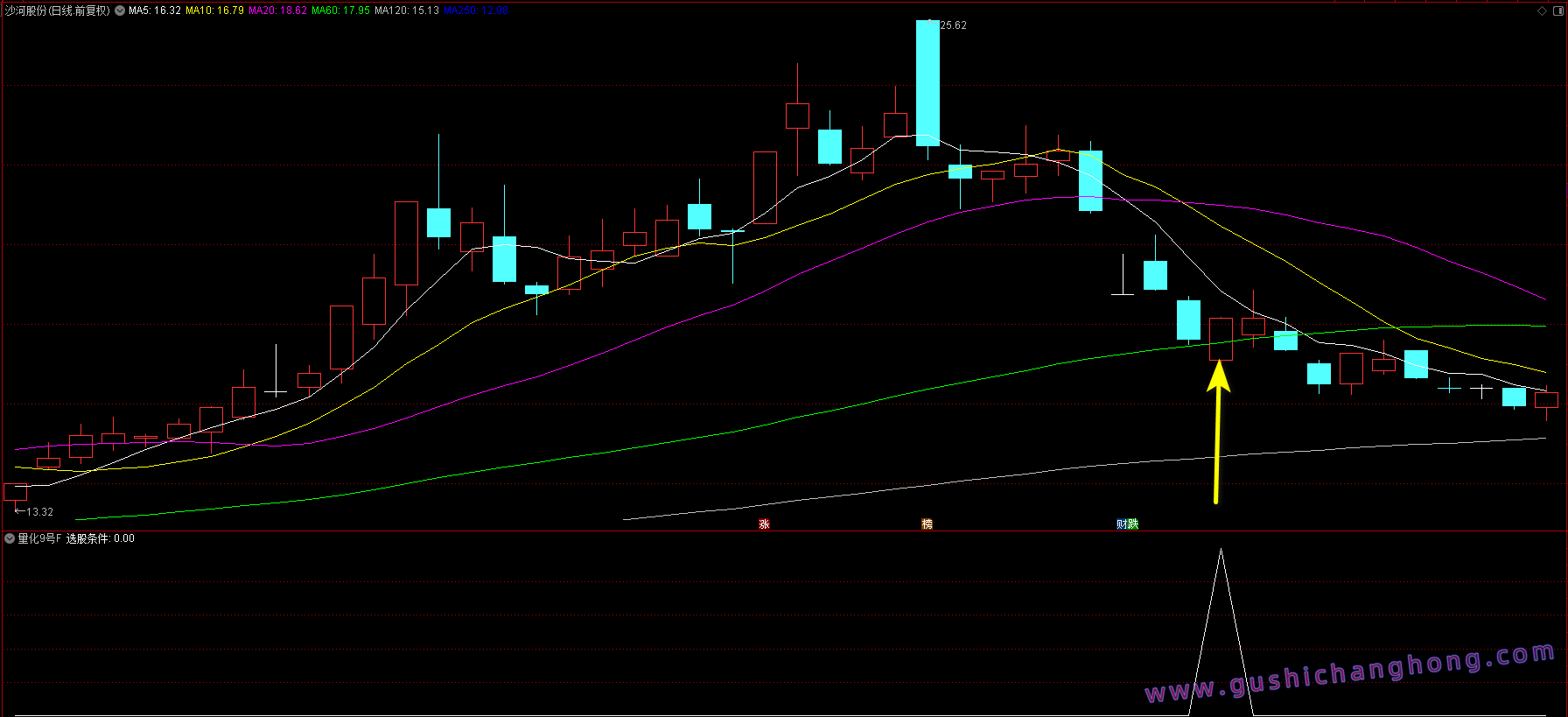Click the orange 榜 event marker
This screenshot has width=1568, height=717.
[x=927, y=524]
